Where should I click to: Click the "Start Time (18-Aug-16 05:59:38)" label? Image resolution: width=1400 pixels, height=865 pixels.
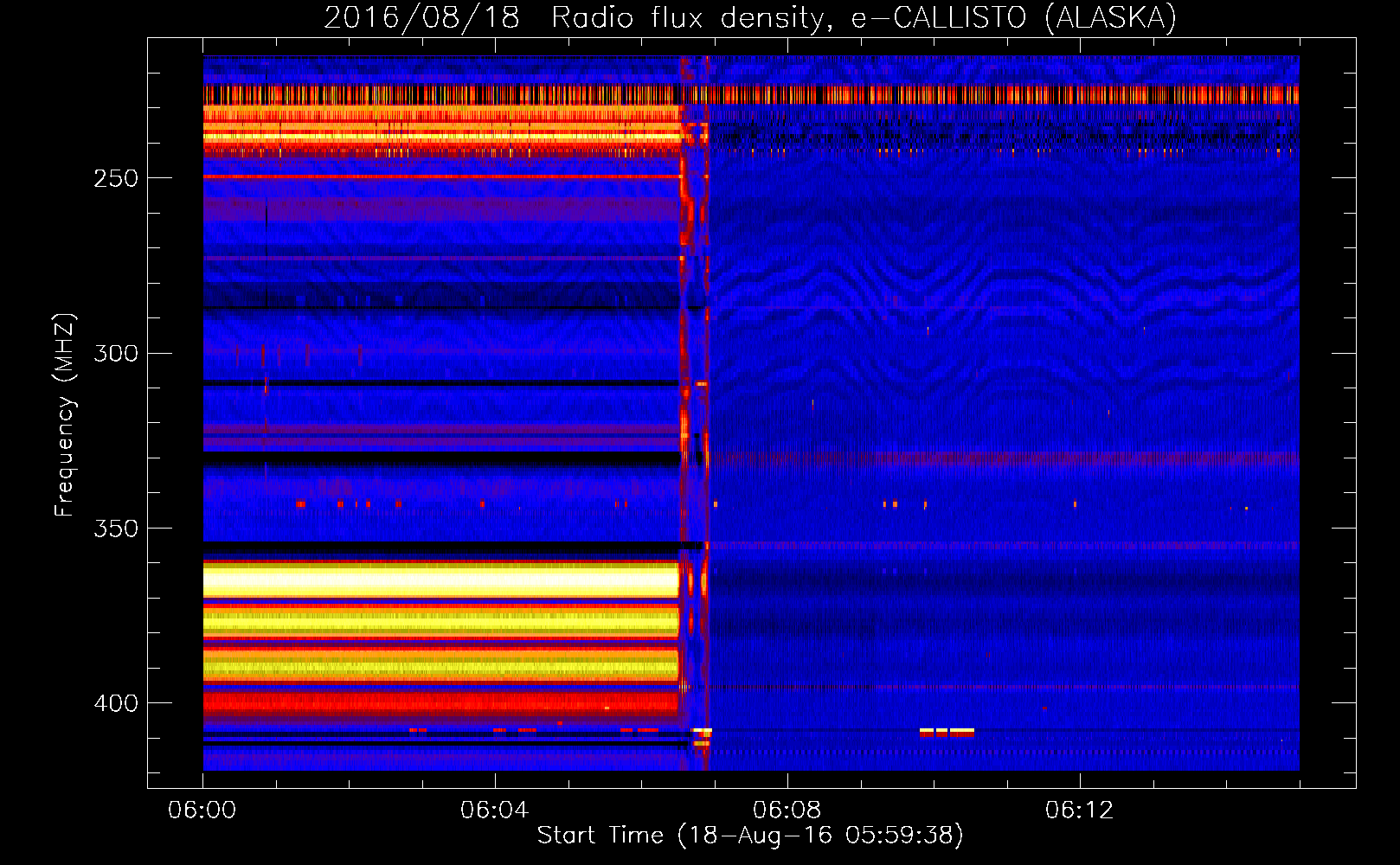[x=750, y=836]
